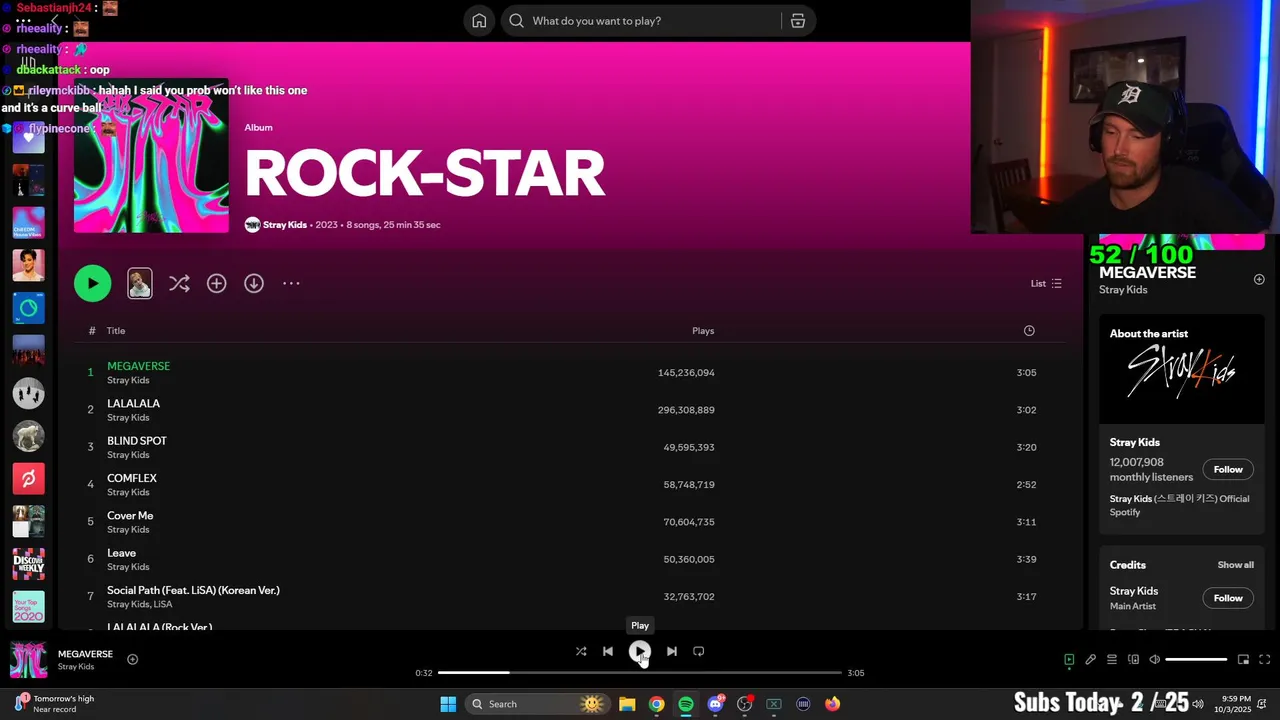
Task: Click the Windows taskbar Search box
Action: (x=536, y=704)
